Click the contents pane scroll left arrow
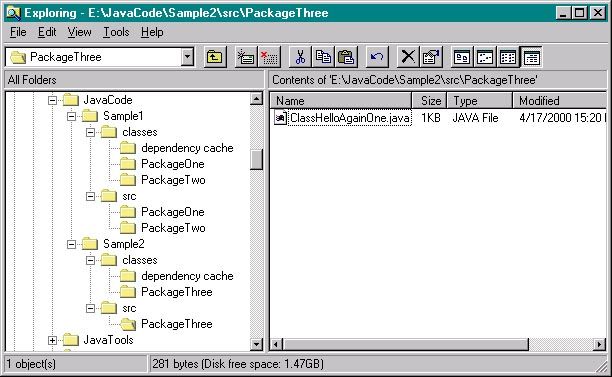Image resolution: width=612 pixels, height=377 pixels. (x=276, y=345)
